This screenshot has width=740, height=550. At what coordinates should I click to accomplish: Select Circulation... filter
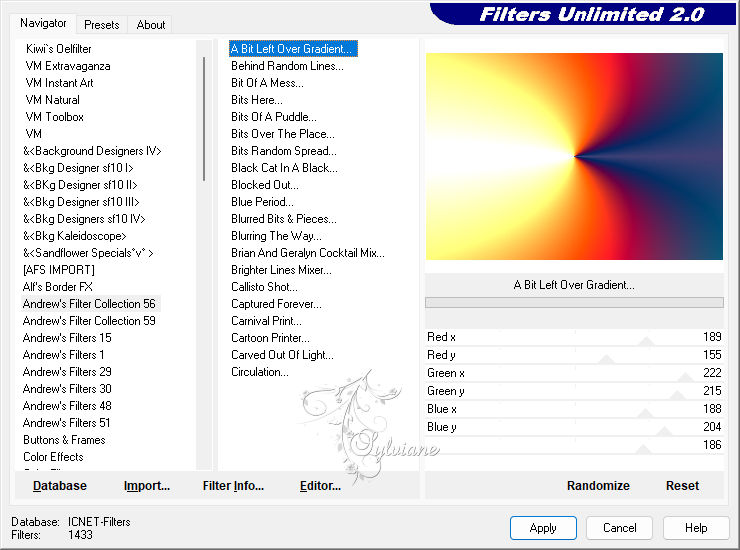click(260, 372)
